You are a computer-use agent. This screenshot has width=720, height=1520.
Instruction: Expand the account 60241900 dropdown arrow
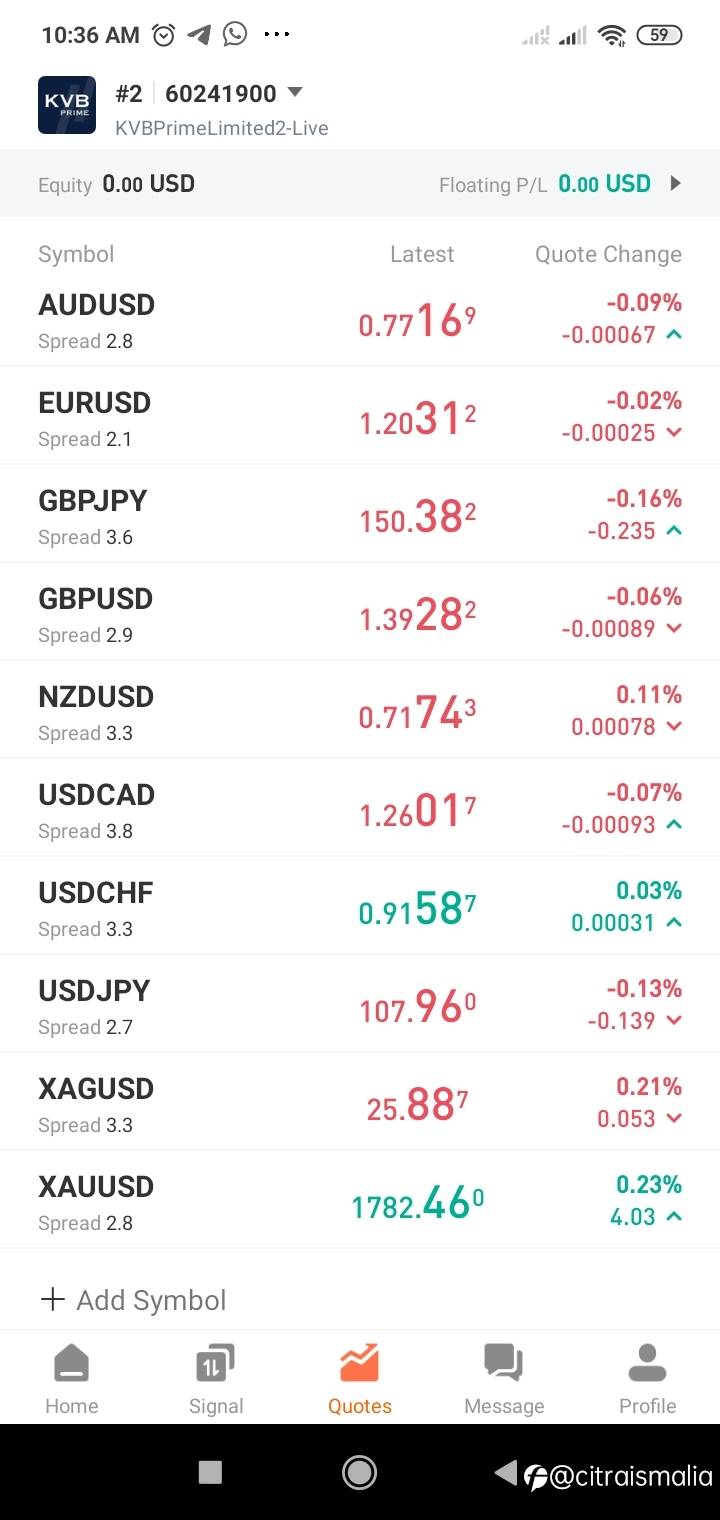[x=295, y=93]
